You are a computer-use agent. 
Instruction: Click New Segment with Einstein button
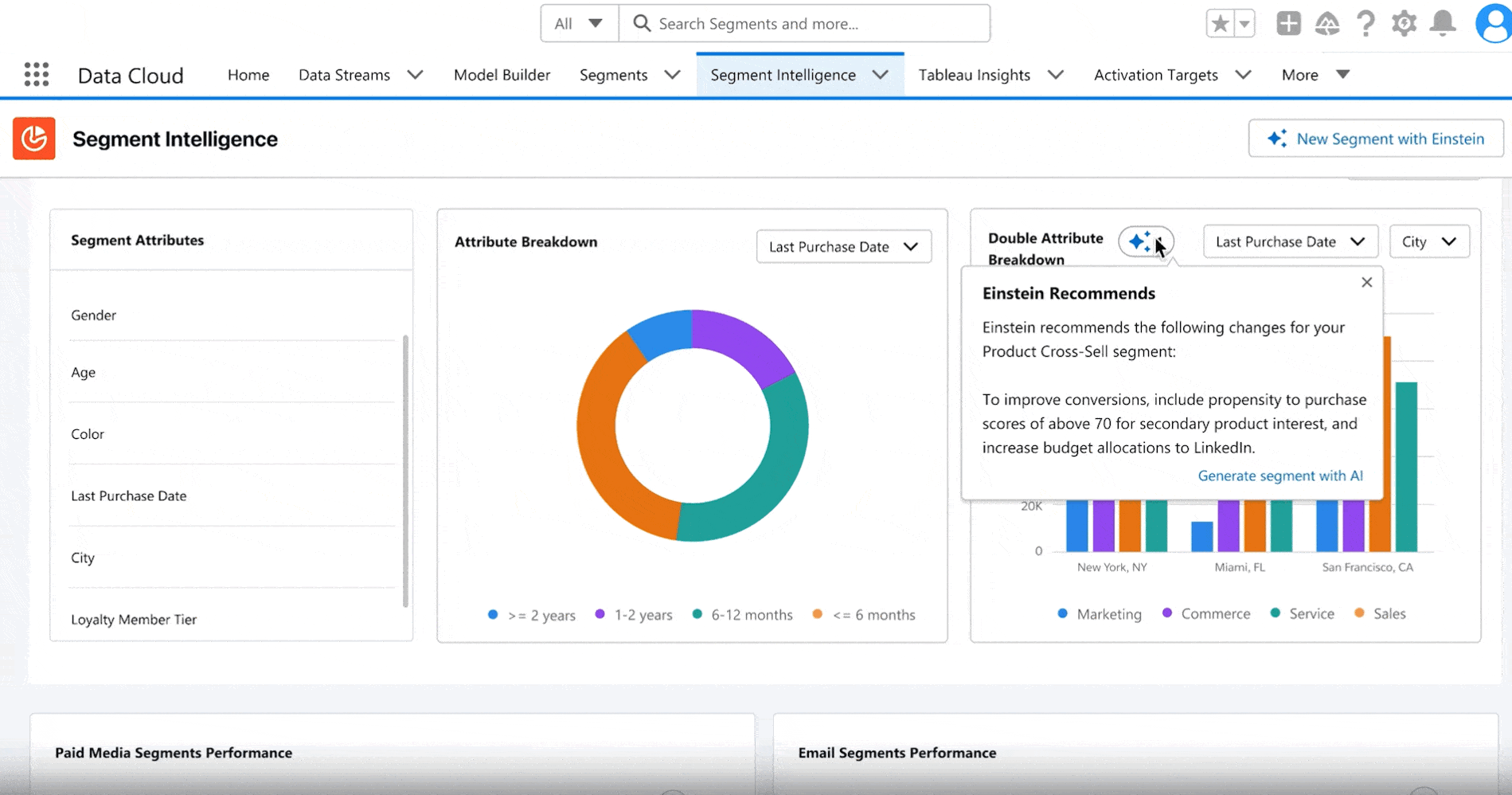tap(1375, 139)
